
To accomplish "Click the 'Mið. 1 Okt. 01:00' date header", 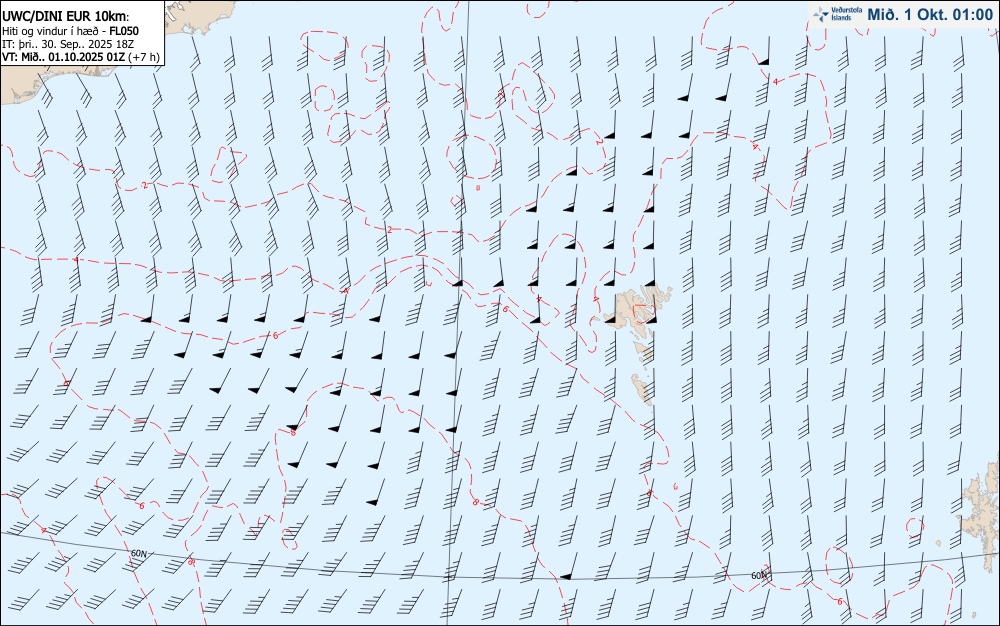I will [929, 15].
